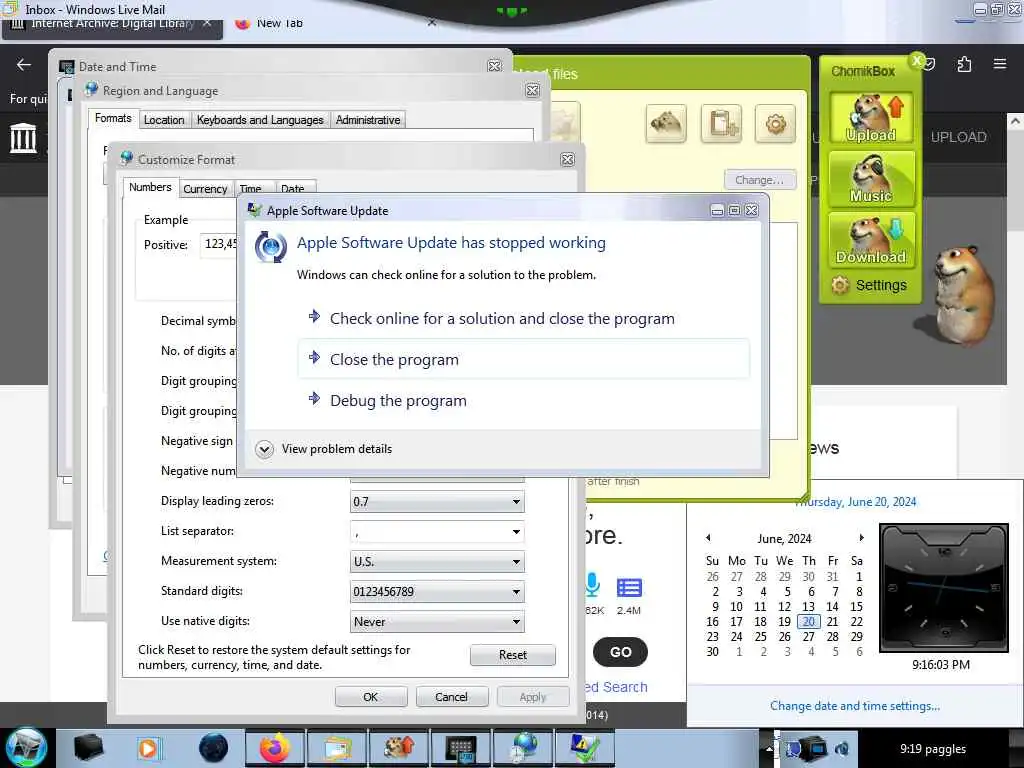Click Cancel in Customize Format dialog
The height and width of the screenshot is (768, 1024).
point(451,697)
